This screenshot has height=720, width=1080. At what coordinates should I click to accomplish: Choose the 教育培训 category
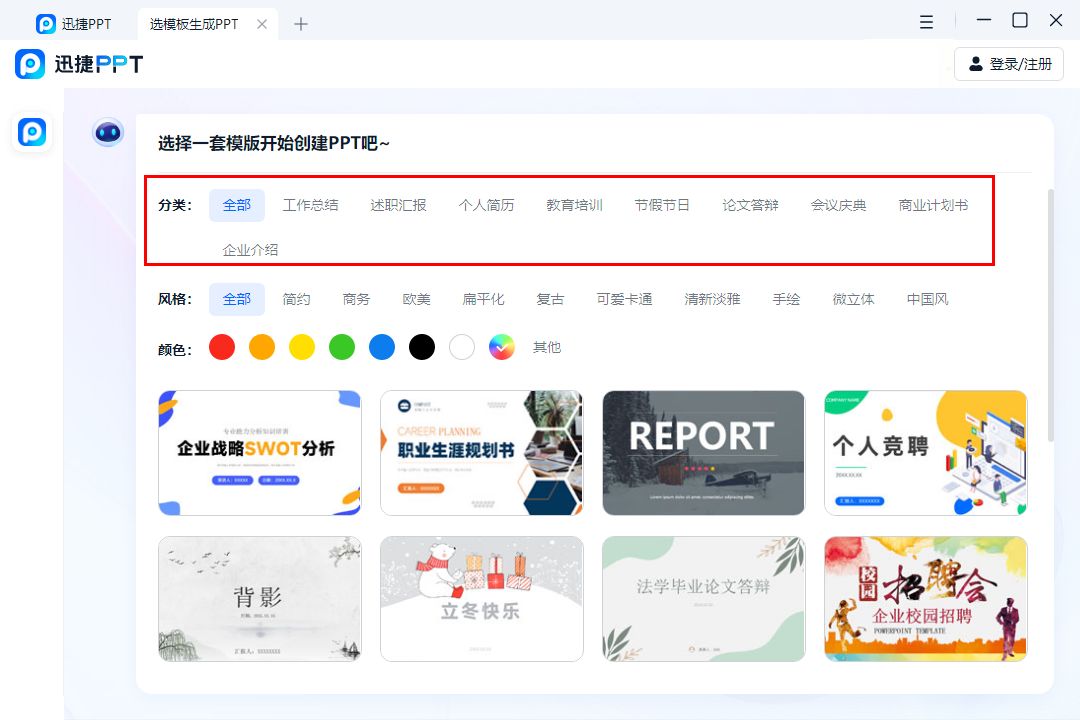(574, 205)
